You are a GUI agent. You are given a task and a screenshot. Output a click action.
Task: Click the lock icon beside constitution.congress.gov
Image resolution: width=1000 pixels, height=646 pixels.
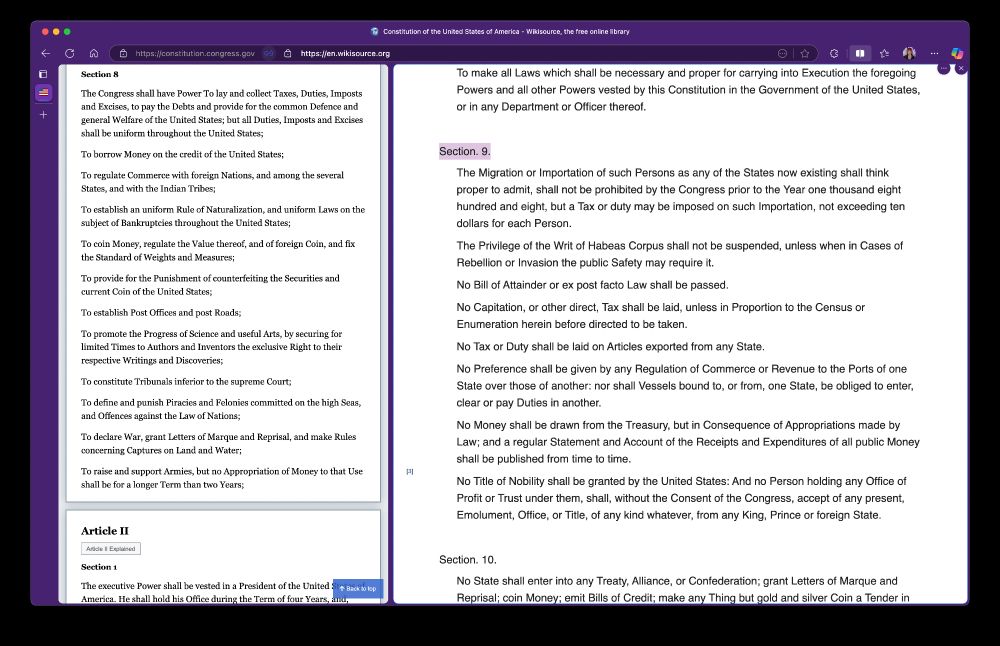124,54
